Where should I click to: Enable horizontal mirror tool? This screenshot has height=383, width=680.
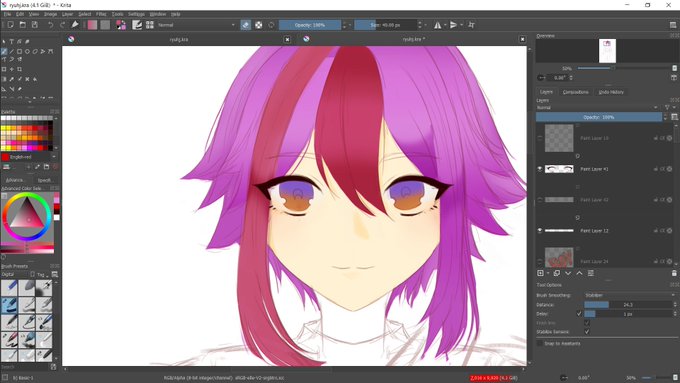coord(438,25)
